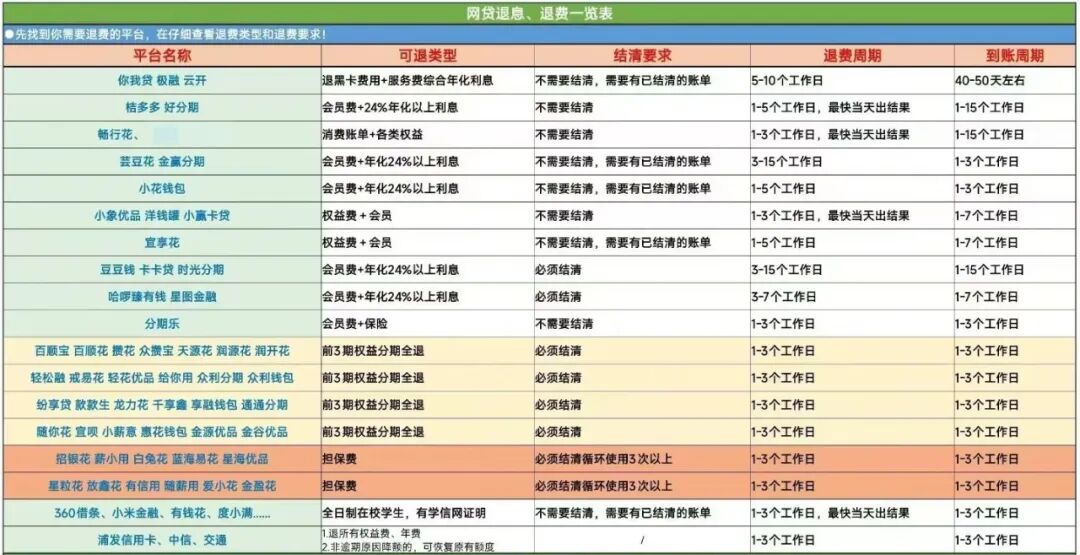Click the platform row starting with '招银花 薪小用'
The width and height of the screenshot is (1080, 555).
162,459
